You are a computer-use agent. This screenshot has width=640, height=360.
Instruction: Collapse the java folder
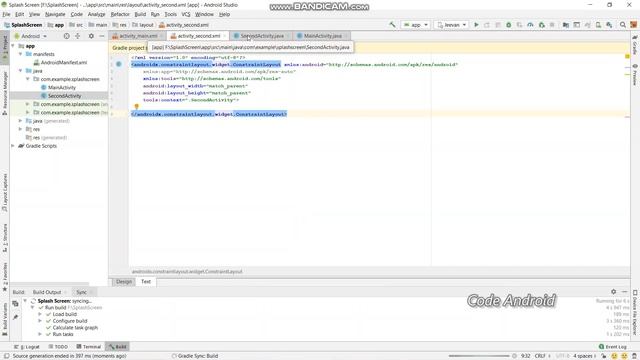pos(20,71)
